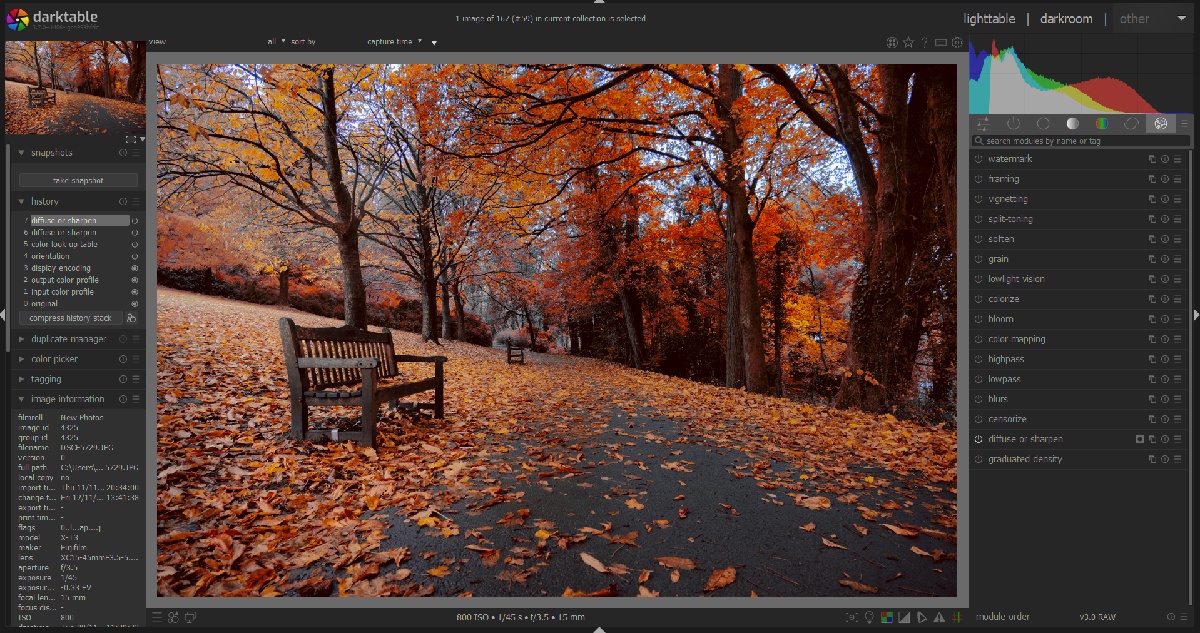Show the color module group tab
This screenshot has width=1200, height=633.
(1101, 123)
